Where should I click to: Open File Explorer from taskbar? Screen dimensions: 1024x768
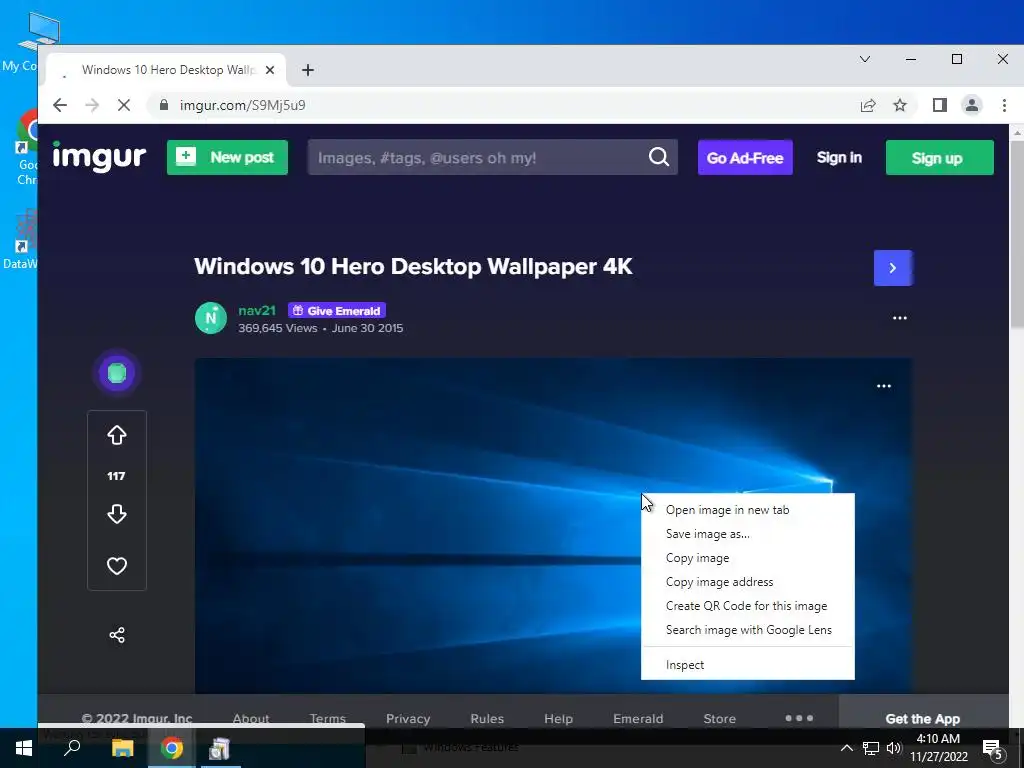click(122, 748)
